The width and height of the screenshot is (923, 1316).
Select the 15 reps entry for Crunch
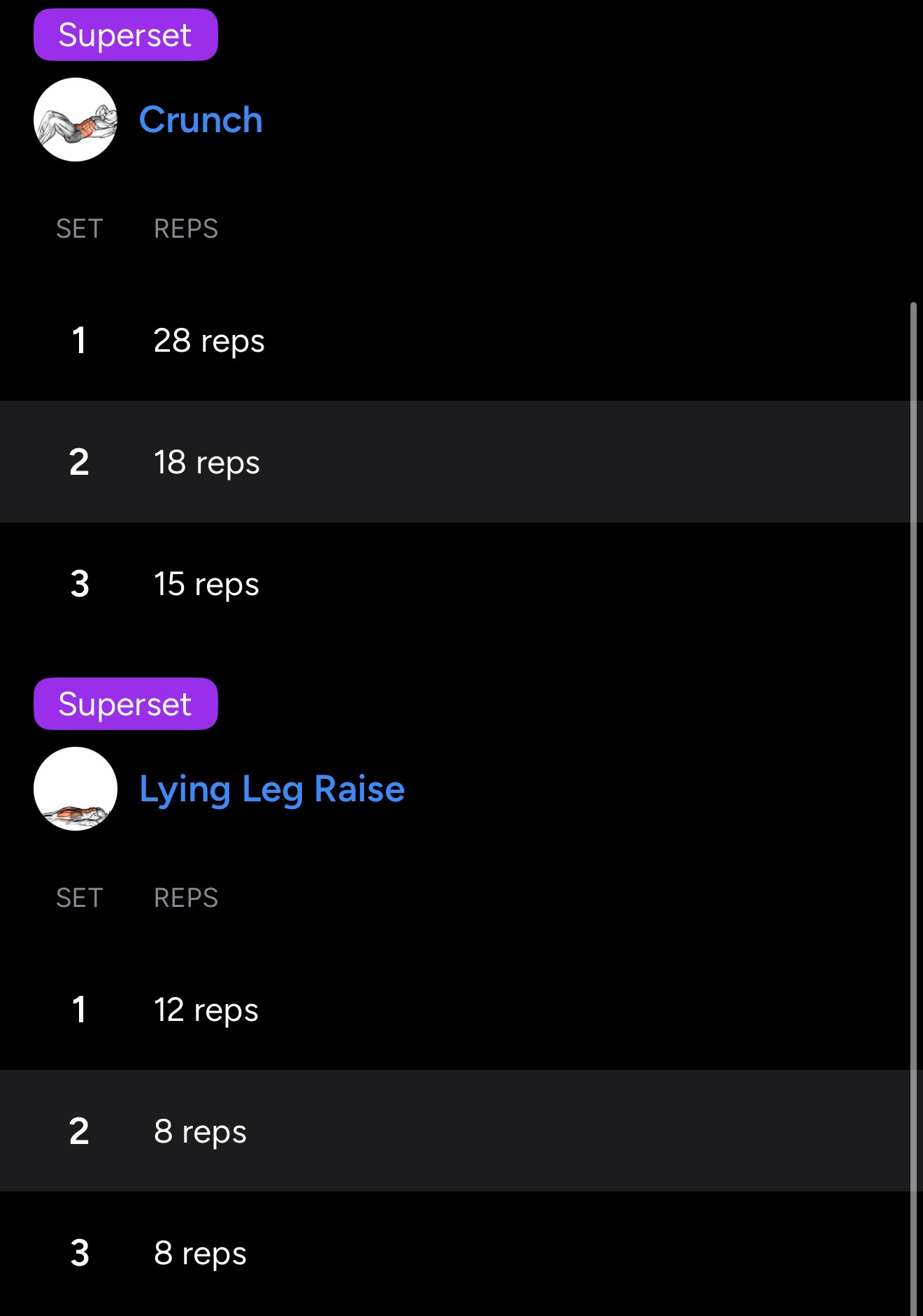click(x=206, y=584)
